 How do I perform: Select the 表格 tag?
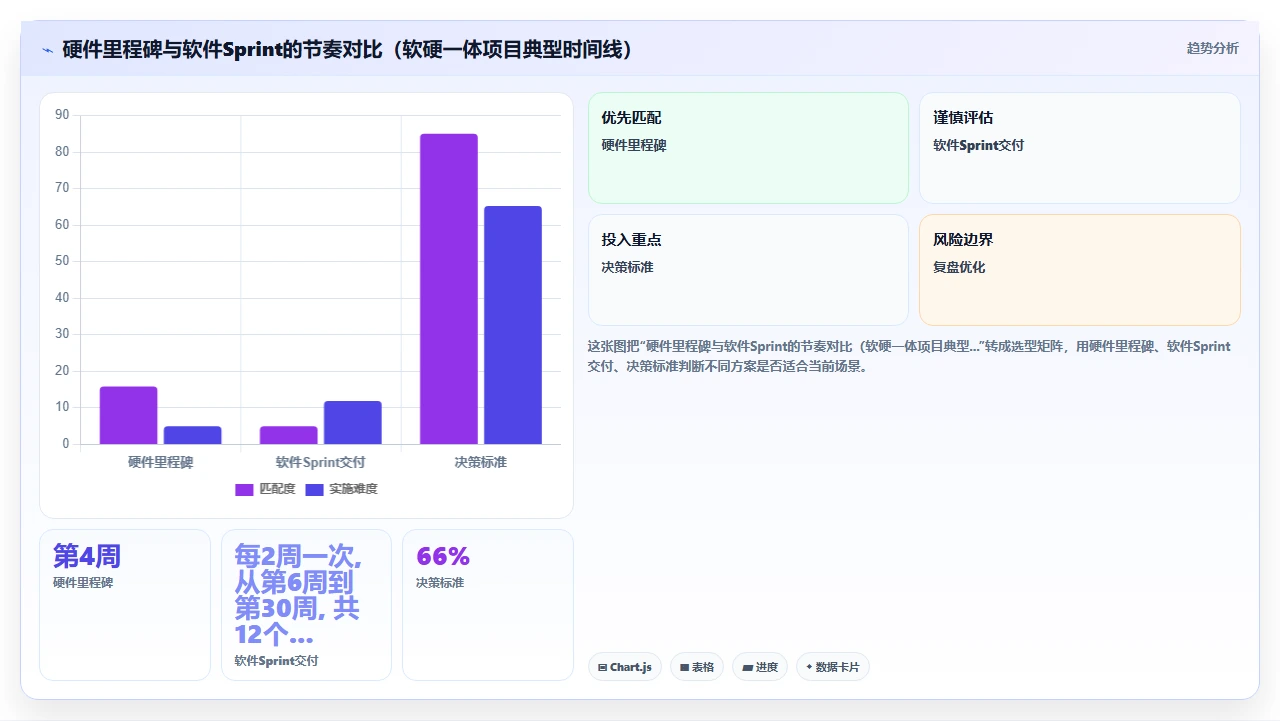[697, 667]
